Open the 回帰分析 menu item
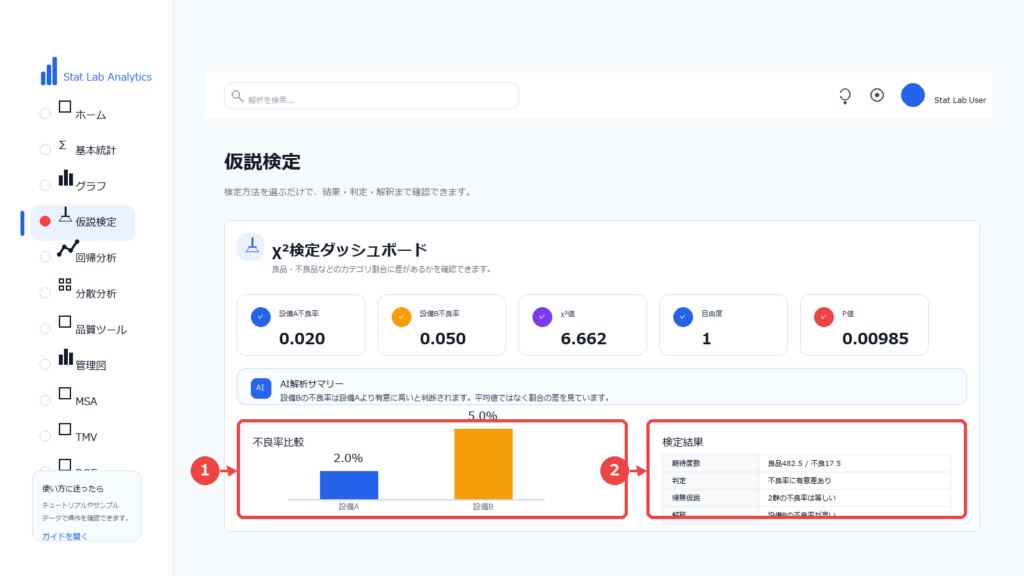Screen dimensions: 1024x576 pyautogui.click(x=95, y=259)
